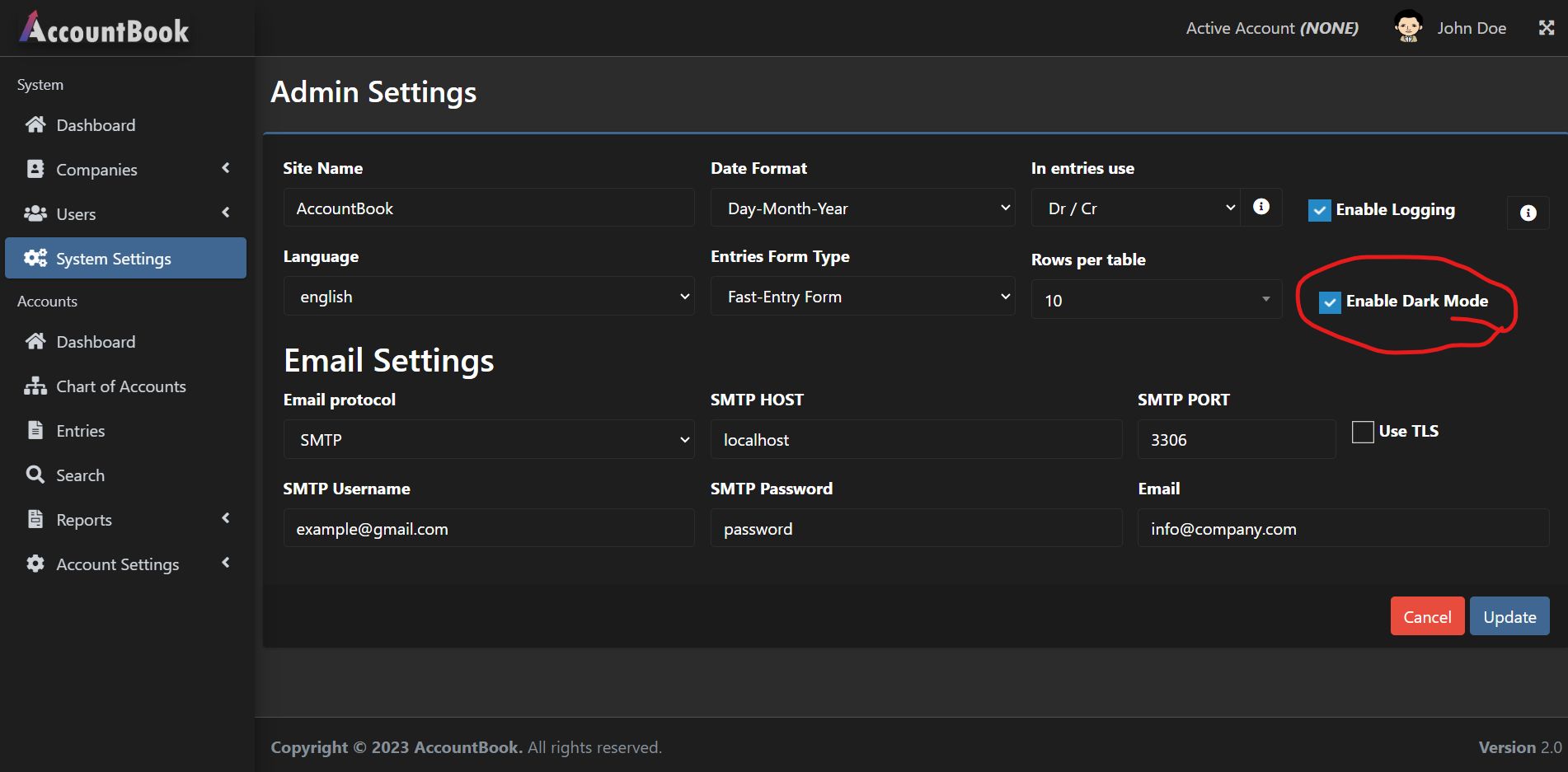Uncheck the Enable Dark Mode checkbox
The width and height of the screenshot is (1568, 772).
(1330, 302)
